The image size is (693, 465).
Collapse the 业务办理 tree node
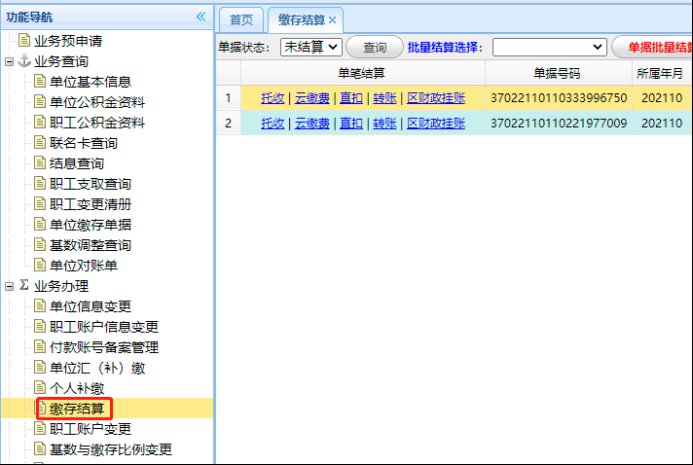coord(9,286)
